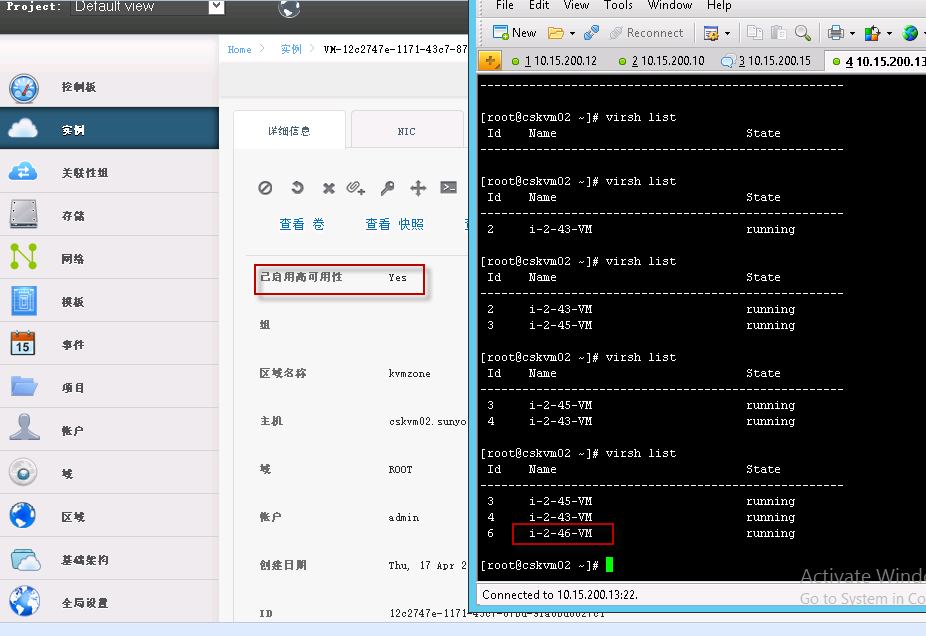Open the 存储 storage section
The height and width of the screenshot is (636, 926).
[109, 216]
